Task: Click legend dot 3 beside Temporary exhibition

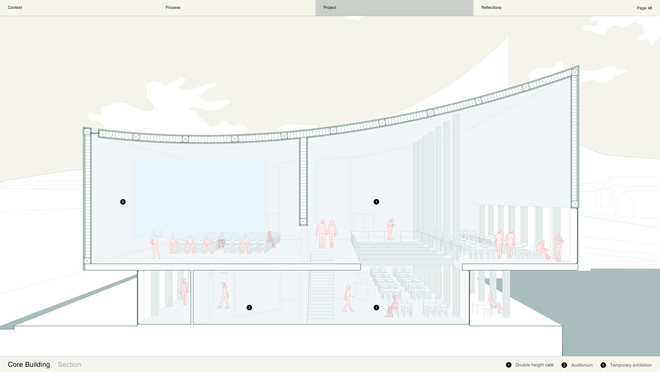Action: (x=603, y=365)
